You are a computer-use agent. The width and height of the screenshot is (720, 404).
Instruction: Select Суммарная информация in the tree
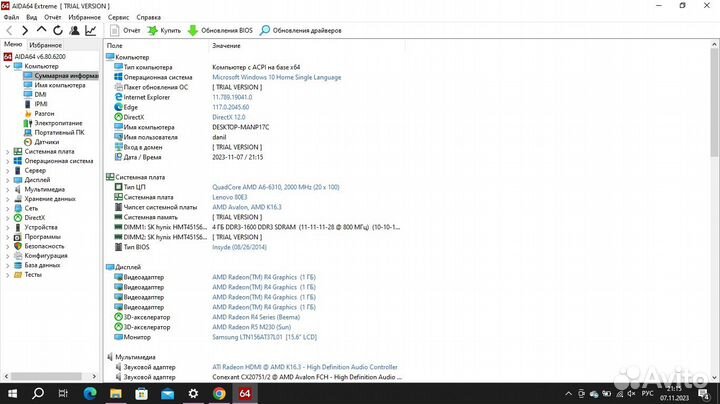coord(61,76)
